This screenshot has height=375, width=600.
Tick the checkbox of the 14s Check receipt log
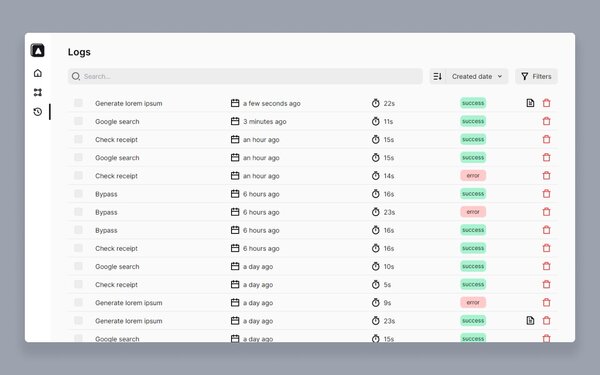pos(78,175)
